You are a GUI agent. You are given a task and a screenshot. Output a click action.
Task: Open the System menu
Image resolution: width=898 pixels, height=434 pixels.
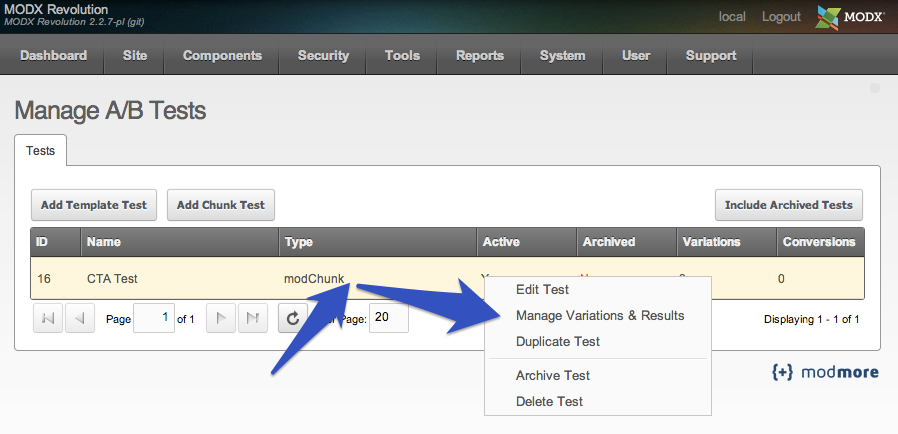[x=562, y=56]
